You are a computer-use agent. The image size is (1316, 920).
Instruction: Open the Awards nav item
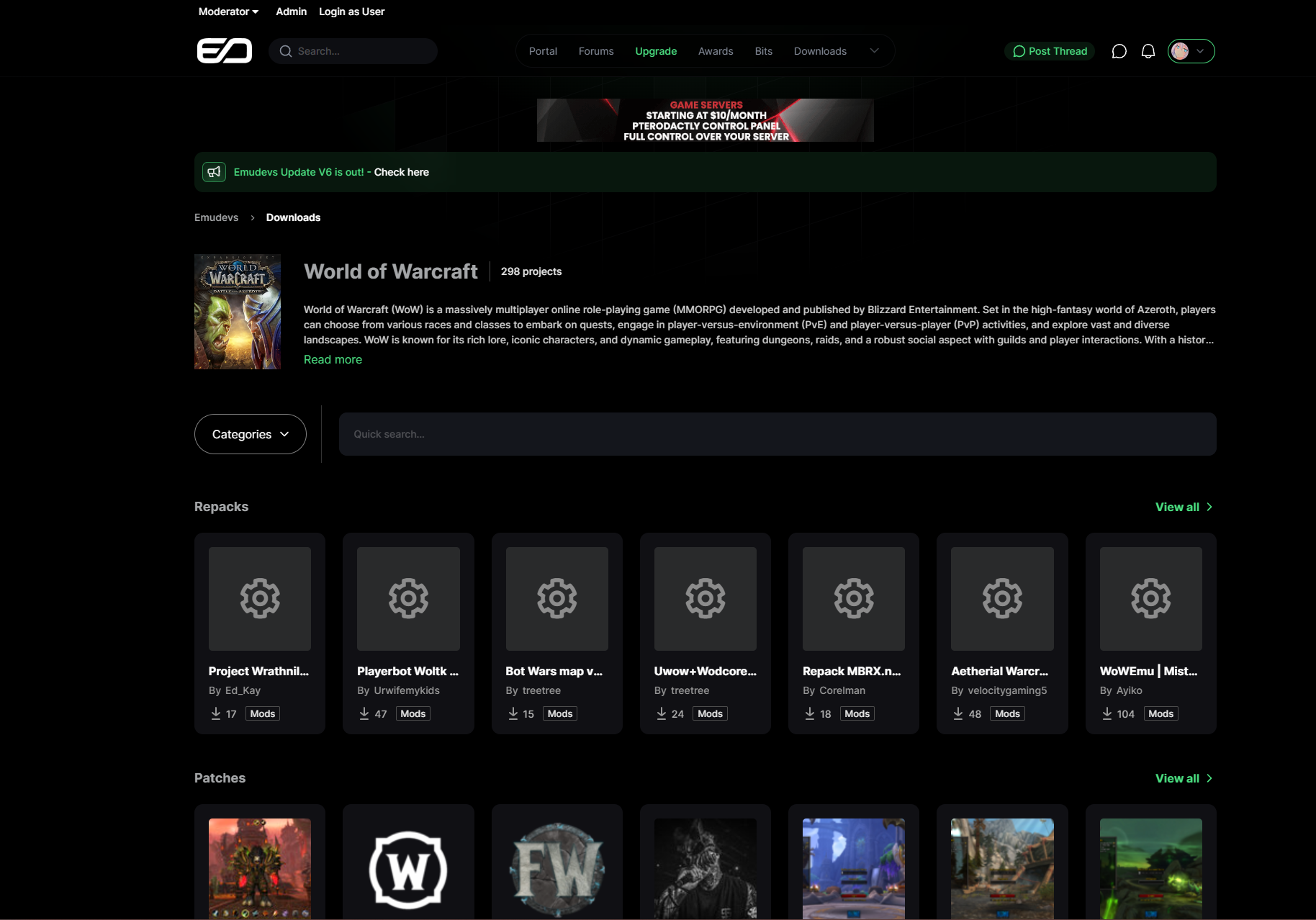tap(716, 51)
